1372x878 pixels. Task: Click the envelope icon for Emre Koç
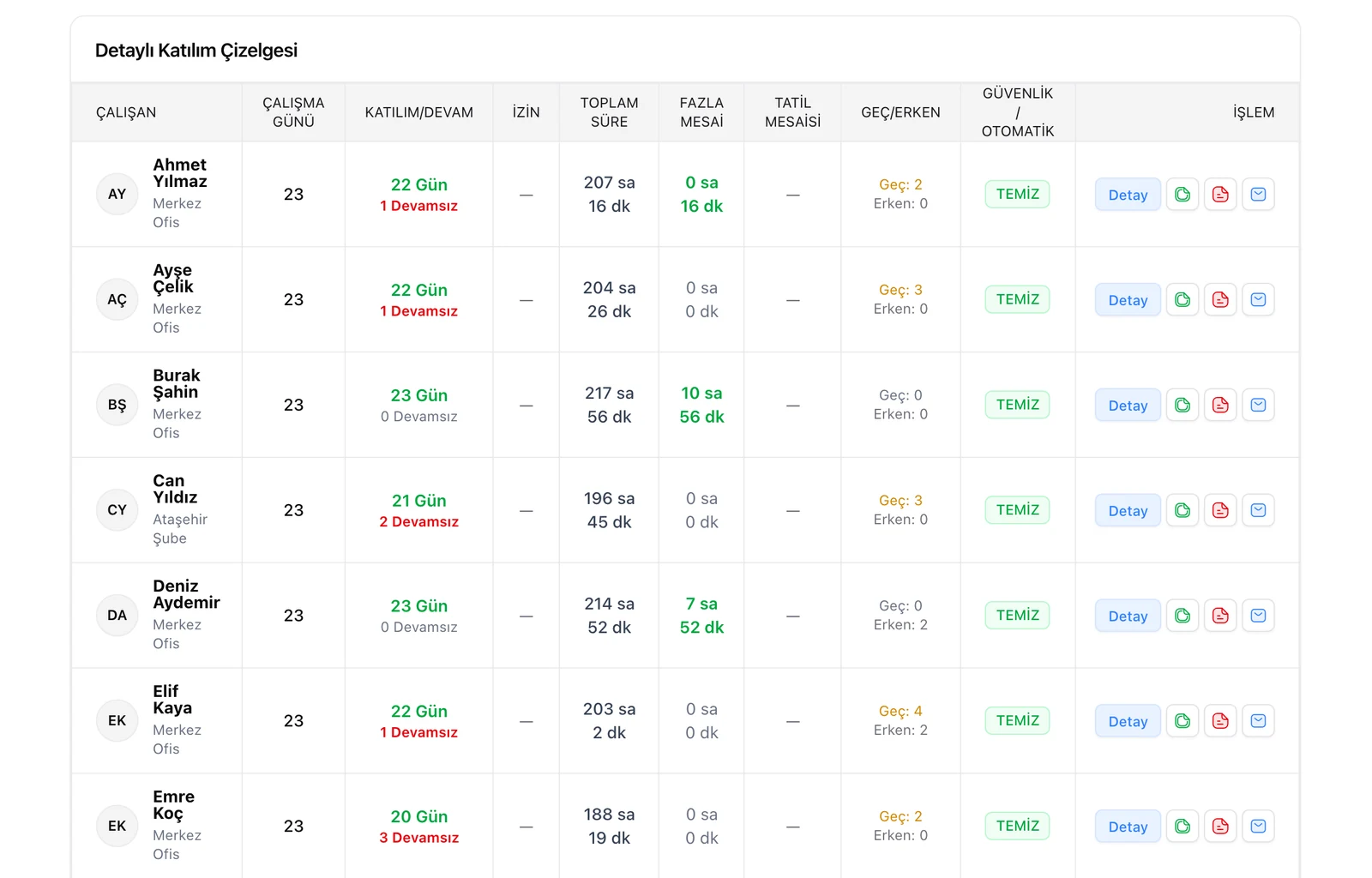click(x=1258, y=827)
